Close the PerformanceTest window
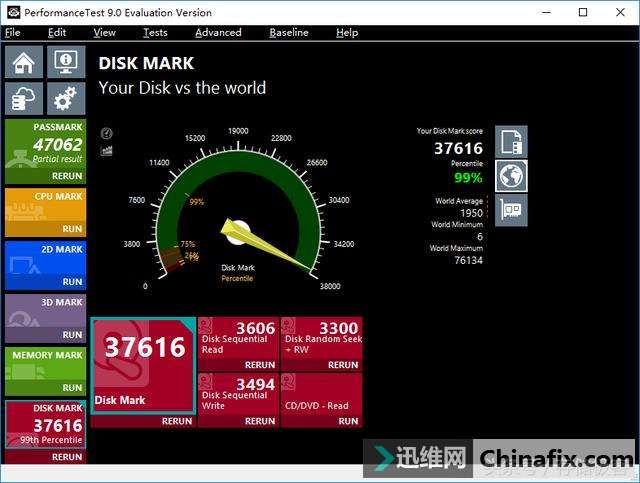Screen dimensions: 640x483 coord(620,12)
